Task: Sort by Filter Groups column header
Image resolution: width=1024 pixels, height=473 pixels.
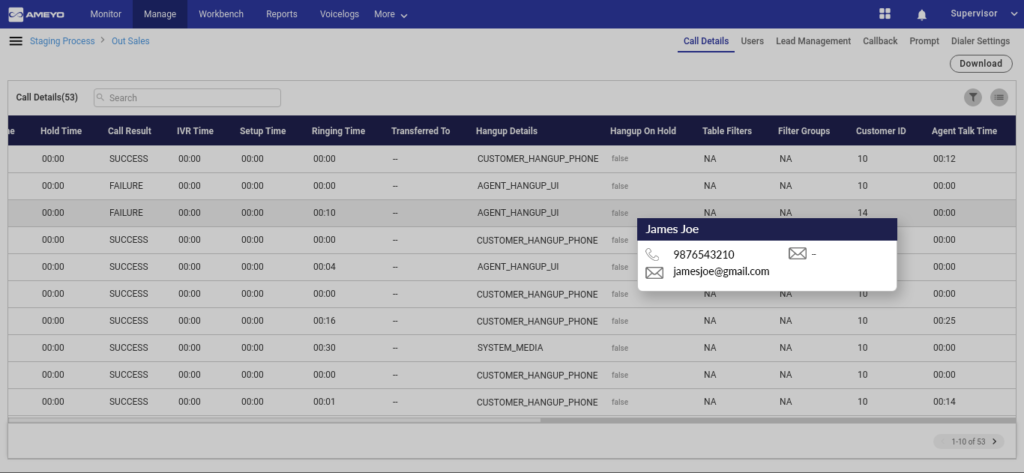Action: pyautogui.click(x=804, y=131)
